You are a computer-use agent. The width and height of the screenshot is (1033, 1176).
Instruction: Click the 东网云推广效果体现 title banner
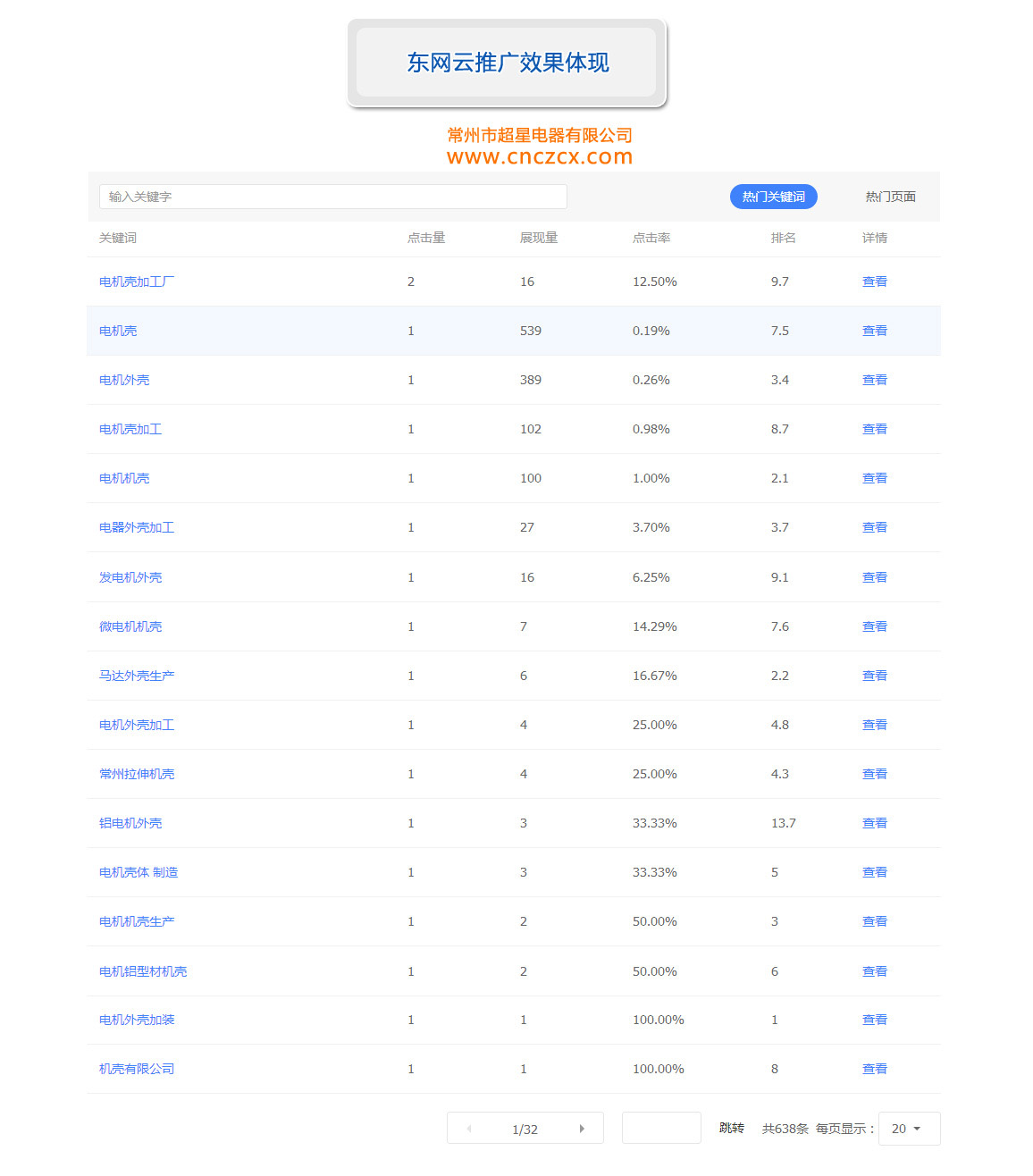pos(507,63)
